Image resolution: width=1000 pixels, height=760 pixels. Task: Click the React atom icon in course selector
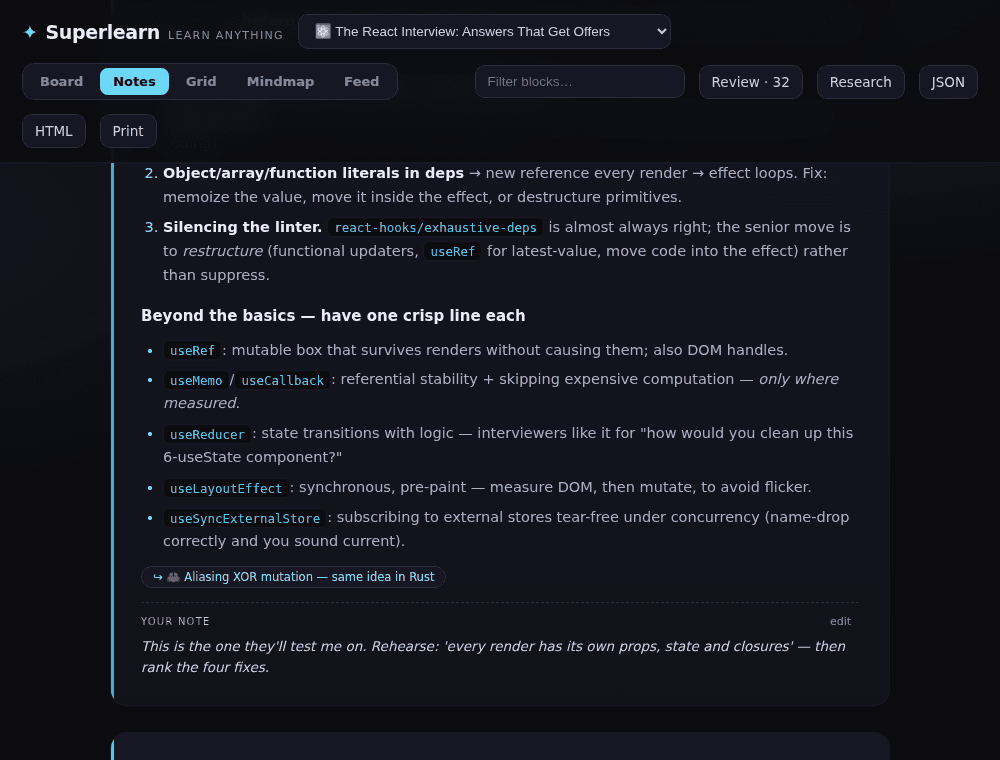[323, 31]
